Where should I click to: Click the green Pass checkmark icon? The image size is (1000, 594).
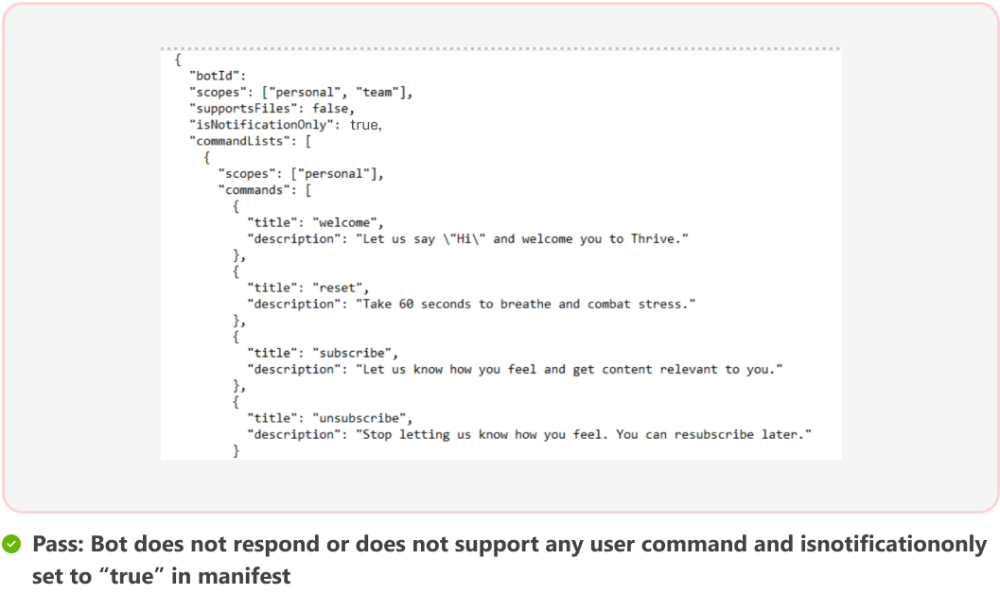tap(11, 543)
